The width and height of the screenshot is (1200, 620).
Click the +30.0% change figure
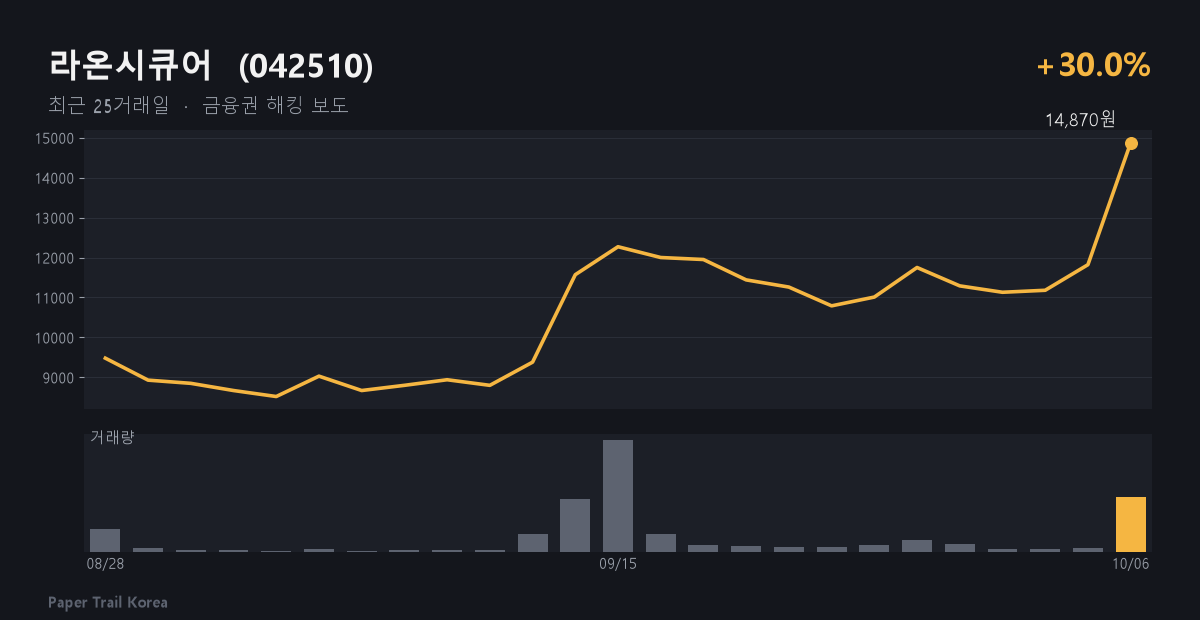[x=1094, y=66]
